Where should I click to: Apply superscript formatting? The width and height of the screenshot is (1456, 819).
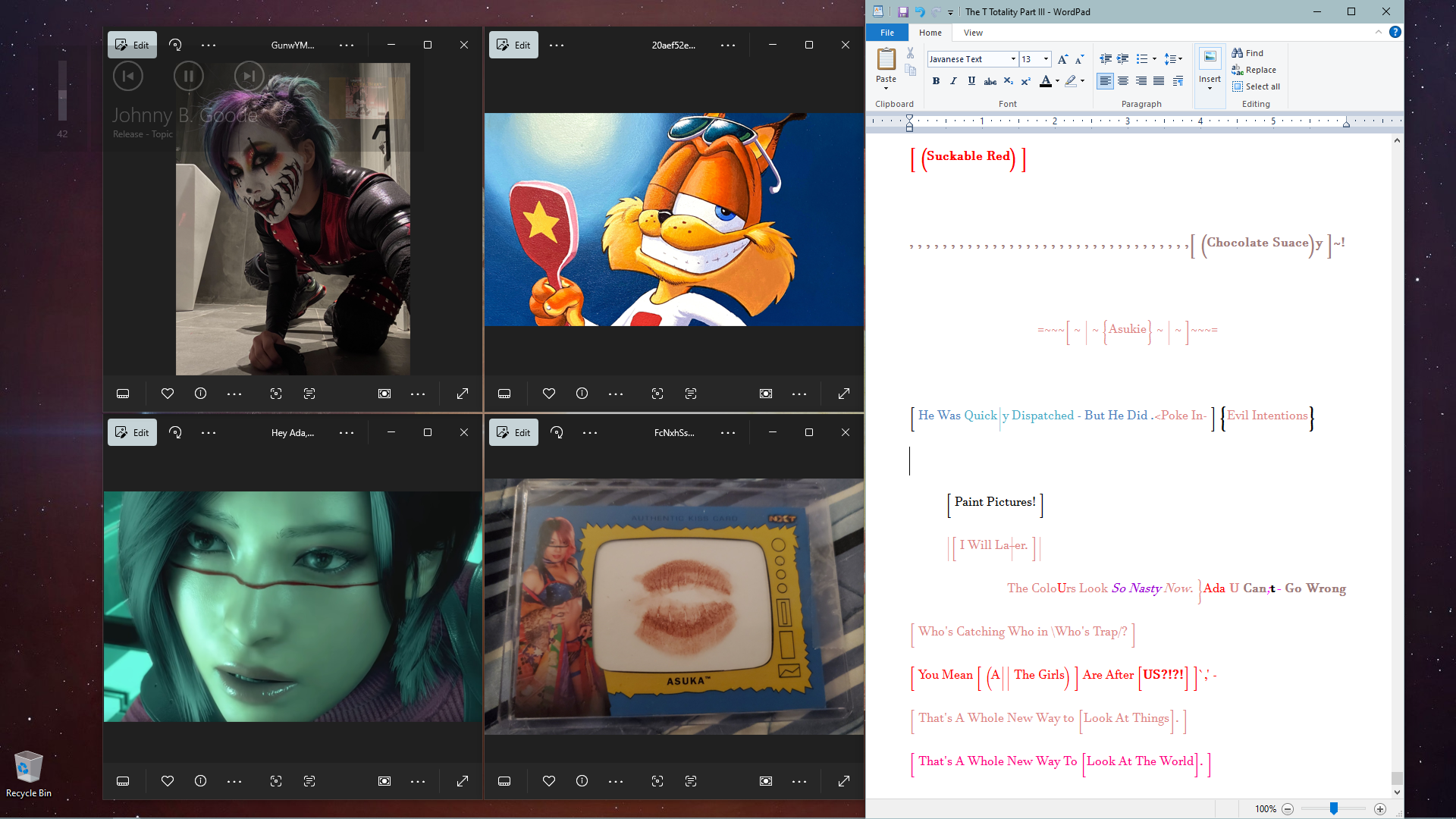[1025, 81]
